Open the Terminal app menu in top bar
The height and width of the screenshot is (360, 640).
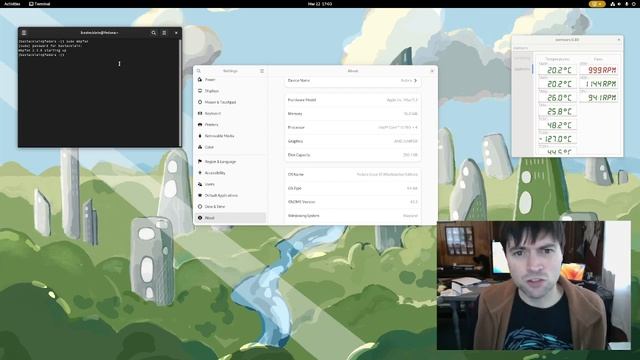coord(40,4)
